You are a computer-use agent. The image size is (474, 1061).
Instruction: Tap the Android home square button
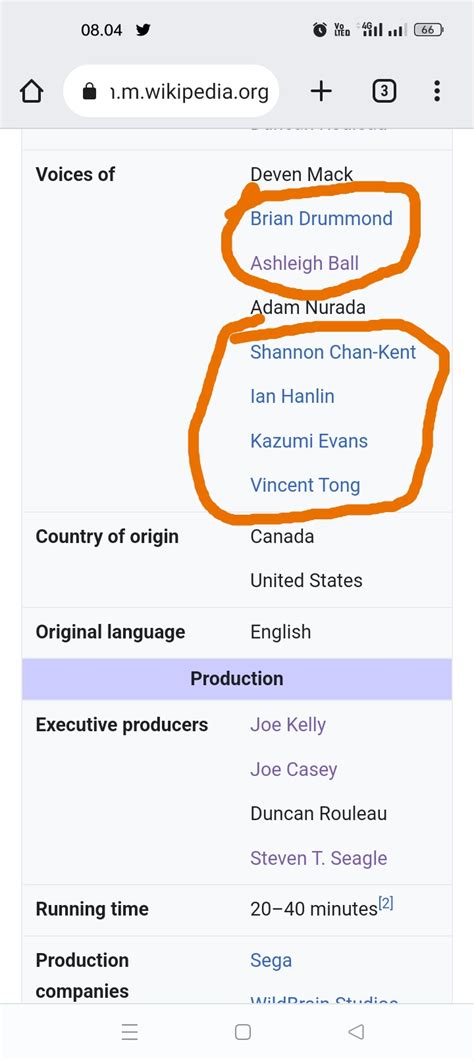pos(243,1032)
